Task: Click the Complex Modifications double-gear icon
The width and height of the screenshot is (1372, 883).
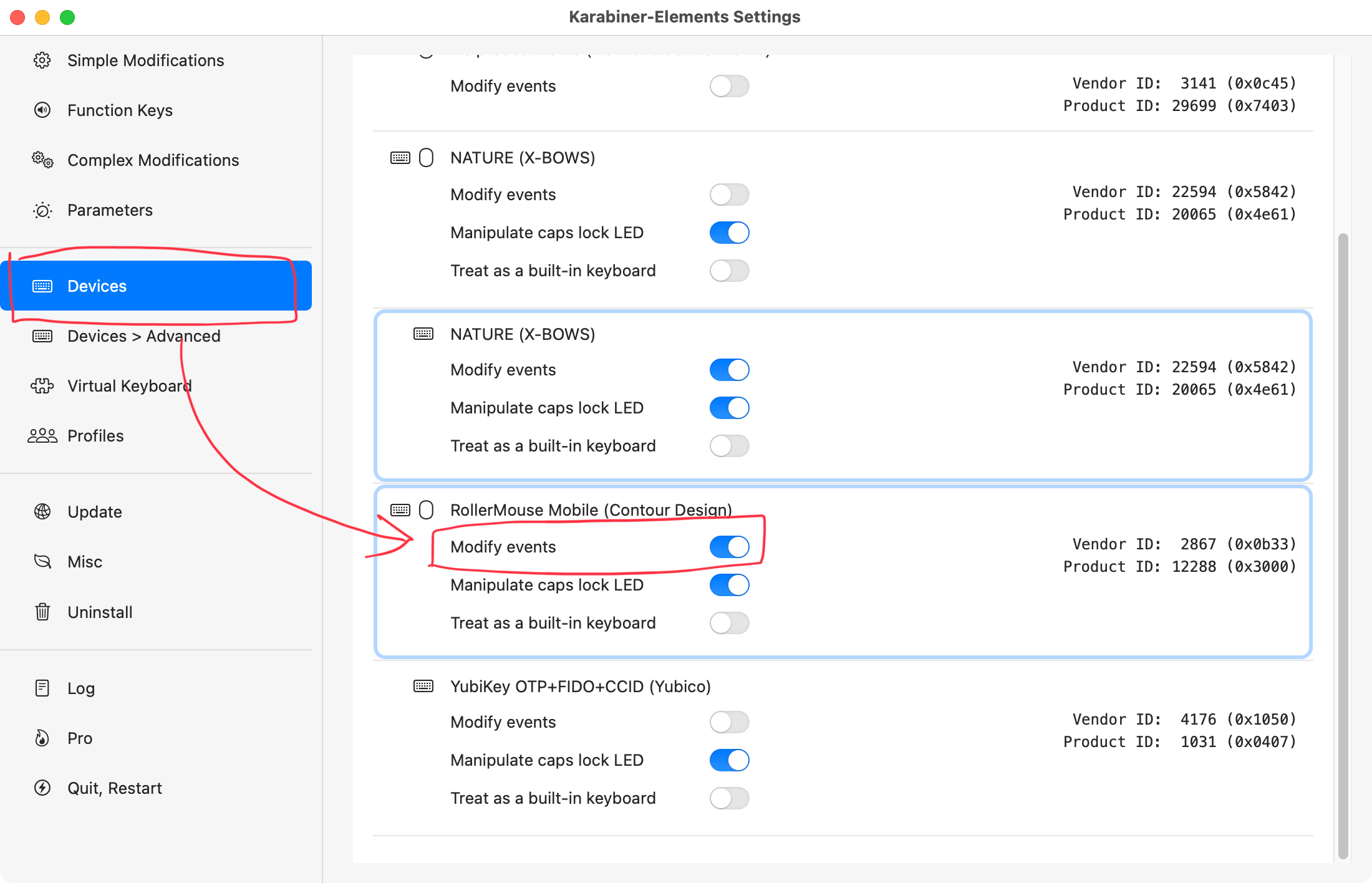Action: (x=42, y=160)
